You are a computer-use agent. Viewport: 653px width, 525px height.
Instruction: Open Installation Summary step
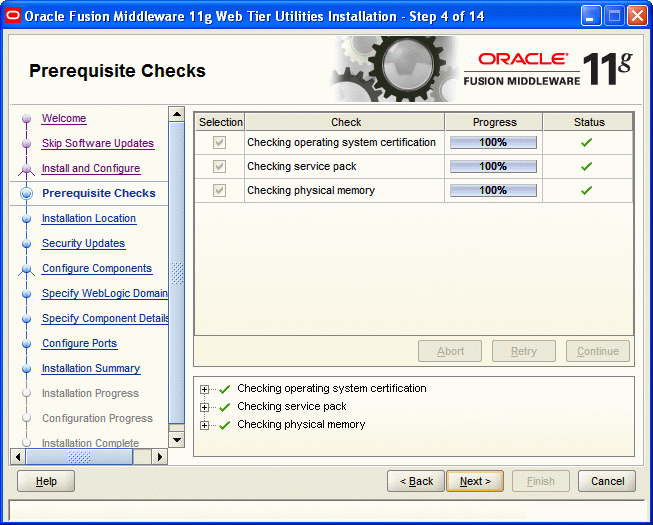(x=91, y=368)
